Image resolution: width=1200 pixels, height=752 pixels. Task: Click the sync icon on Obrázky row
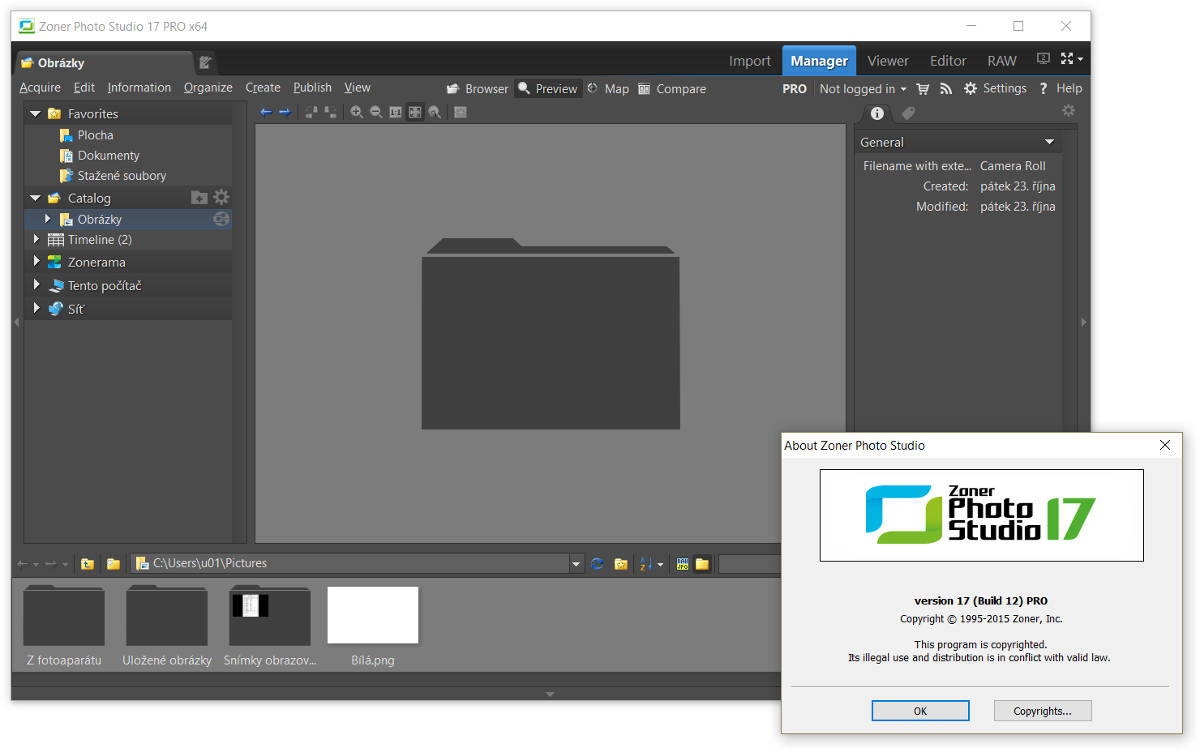(221, 219)
